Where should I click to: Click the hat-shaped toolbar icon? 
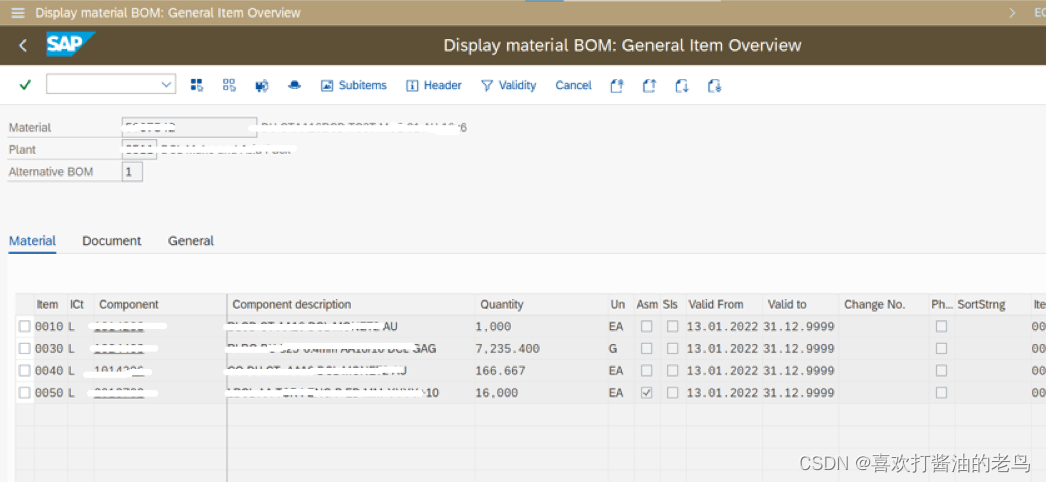point(294,85)
